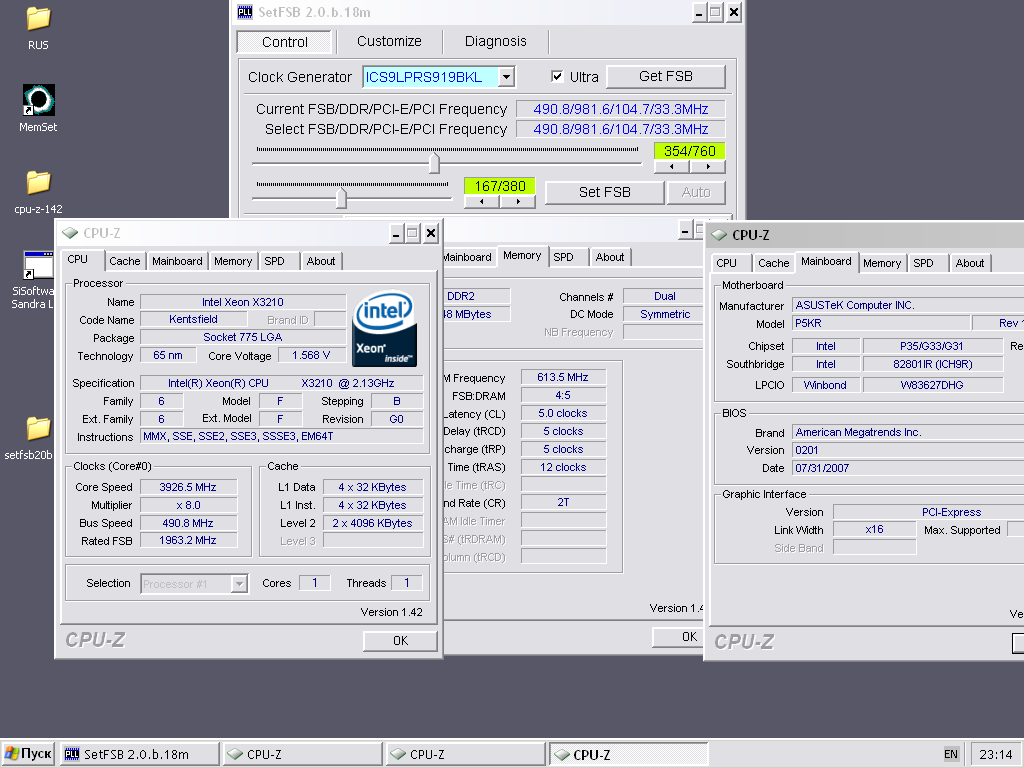The image size is (1024, 768).
Task: Open the cpu-z-142 folder icon
Action: pos(39,183)
